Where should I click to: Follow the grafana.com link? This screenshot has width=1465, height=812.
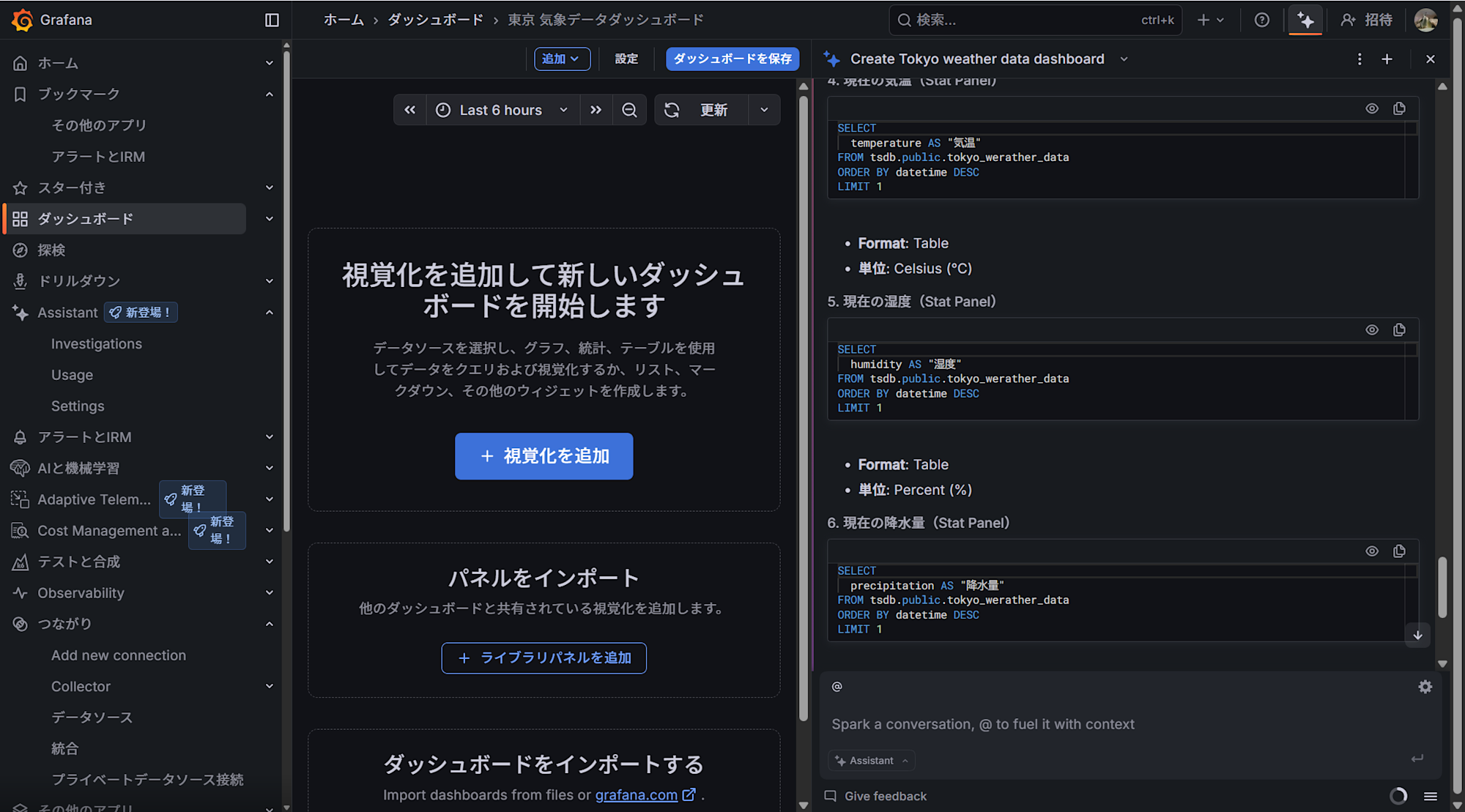tap(637, 794)
